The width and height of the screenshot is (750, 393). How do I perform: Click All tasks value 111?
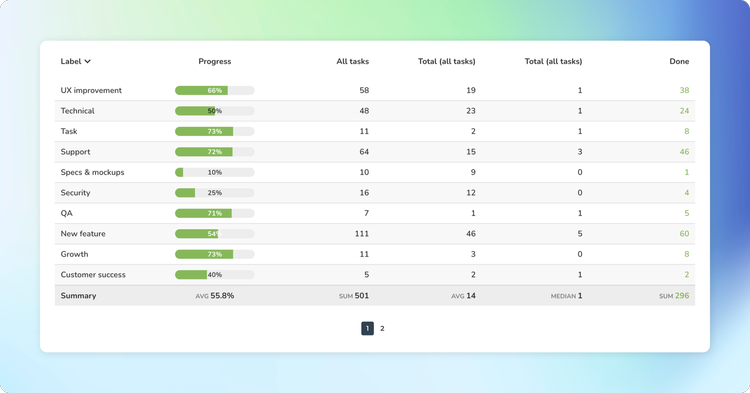click(362, 234)
